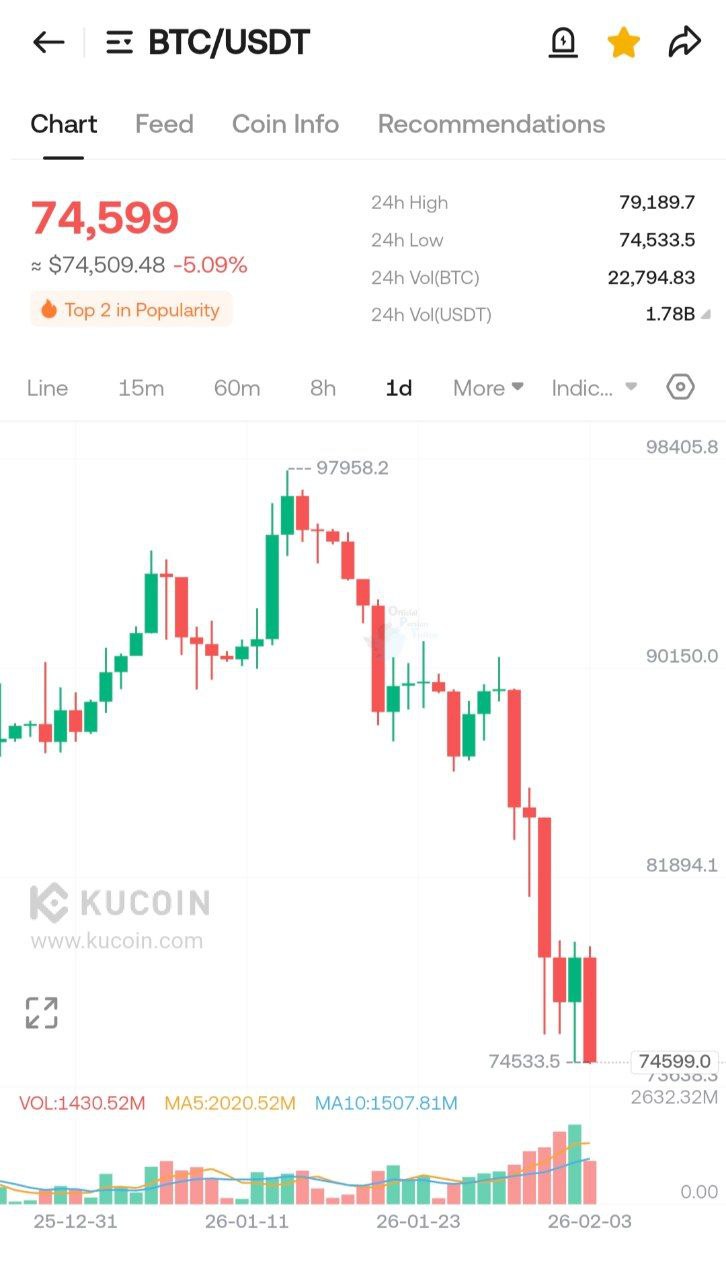Switch to the 8h interval

pyautogui.click(x=323, y=388)
